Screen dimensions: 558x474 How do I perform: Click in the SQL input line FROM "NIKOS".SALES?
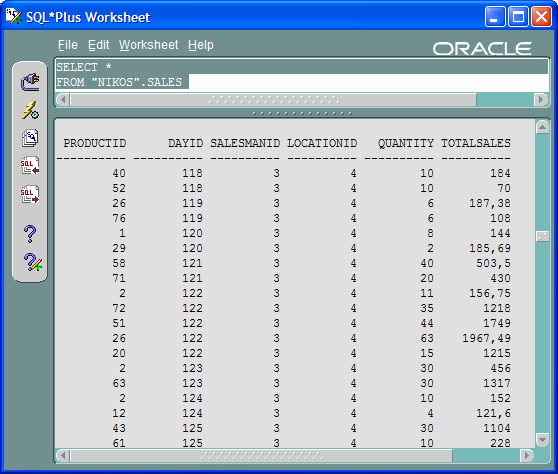(119, 82)
